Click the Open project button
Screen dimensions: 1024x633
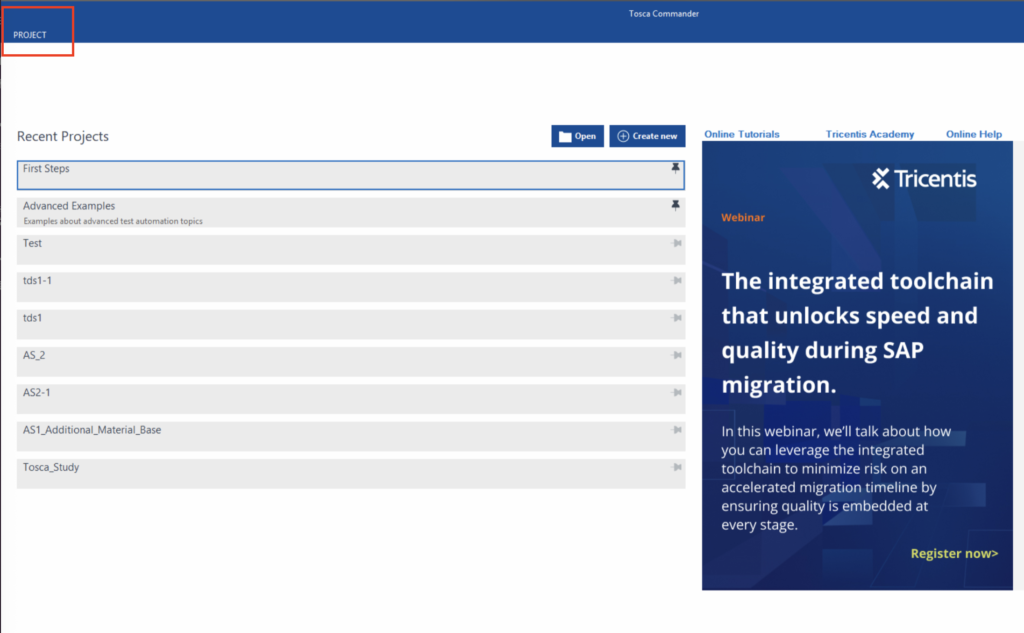(577, 136)
